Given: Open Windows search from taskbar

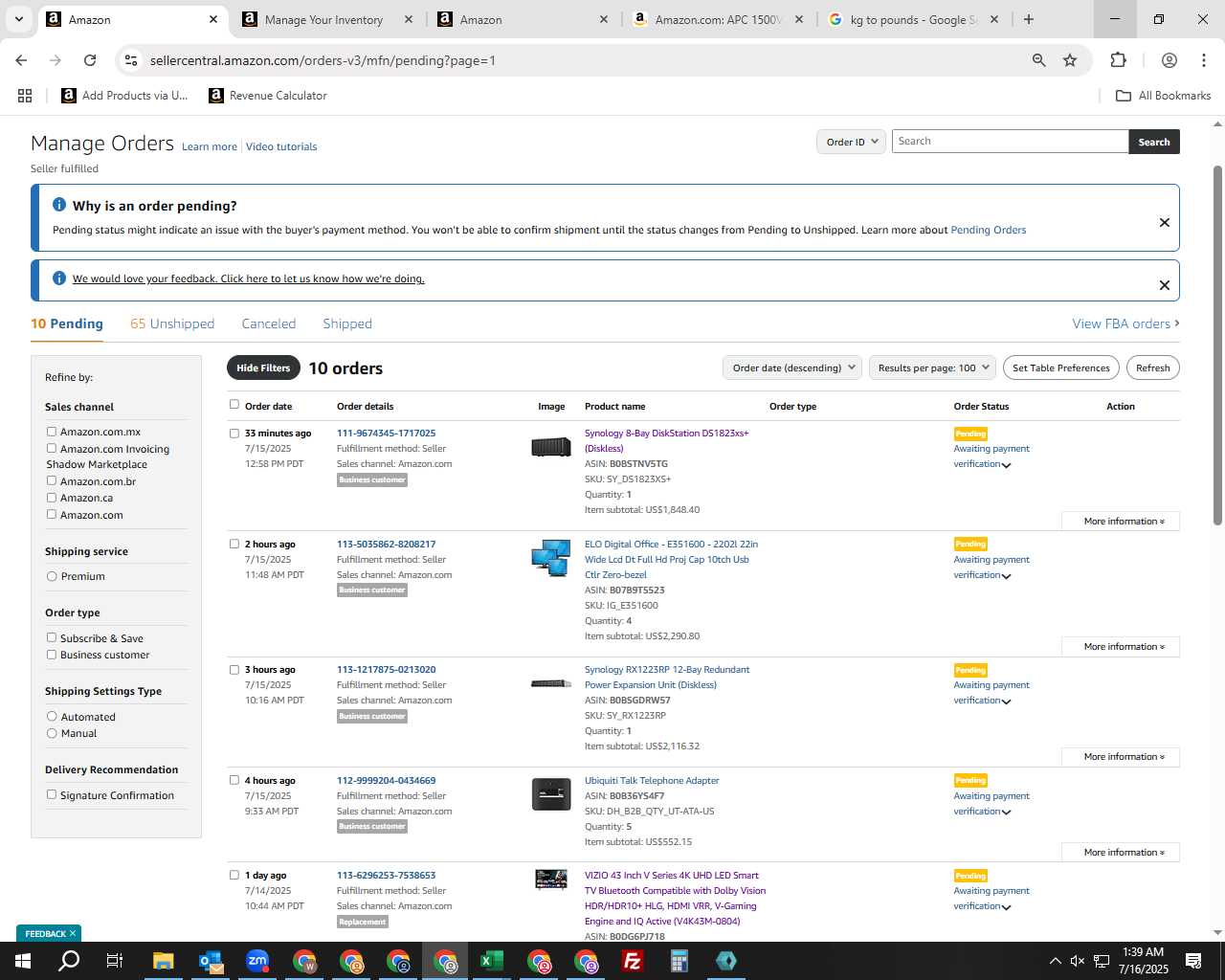Looking at the screenshot, I should pyautogui.click(x=69, y=961).
